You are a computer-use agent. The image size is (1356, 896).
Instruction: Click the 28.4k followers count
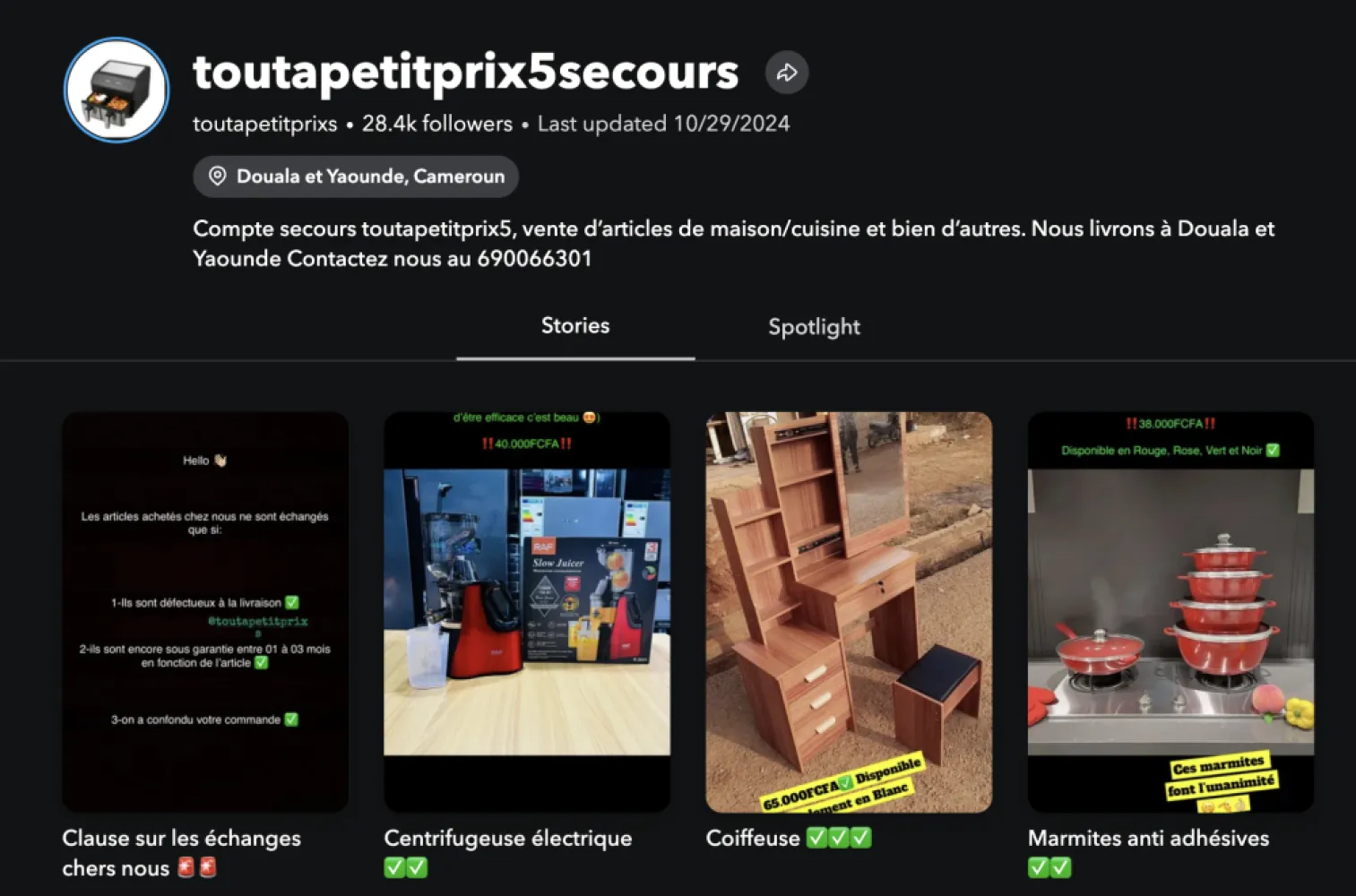tap(437, 124)
